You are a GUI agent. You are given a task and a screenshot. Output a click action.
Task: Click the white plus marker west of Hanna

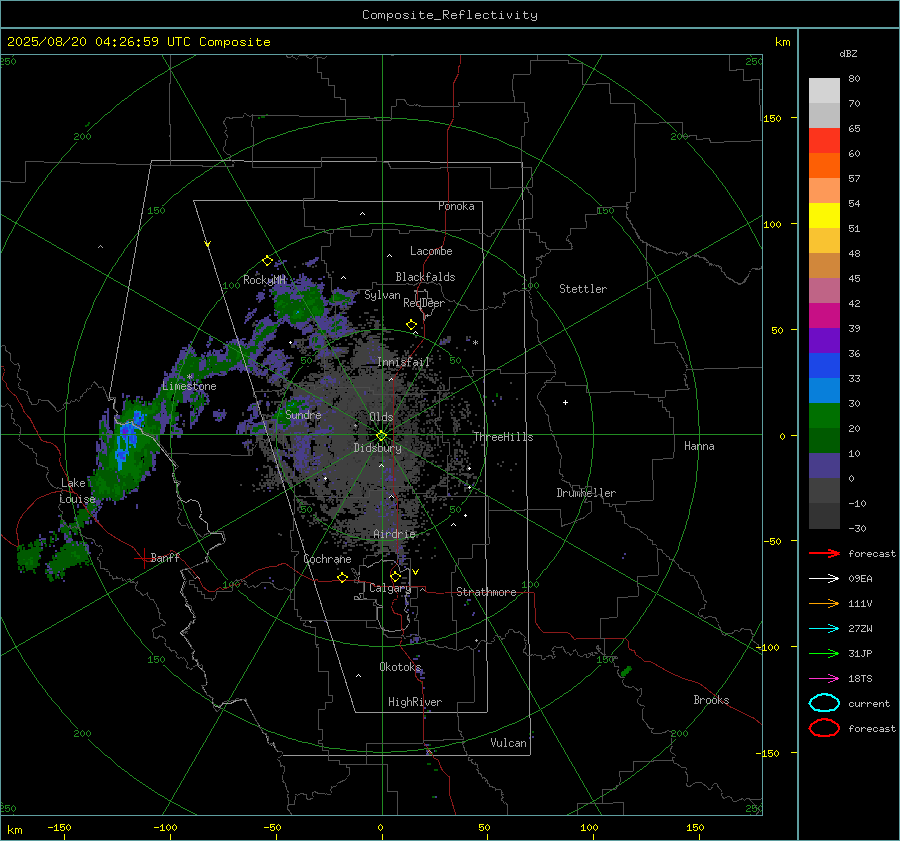[565, 402]
